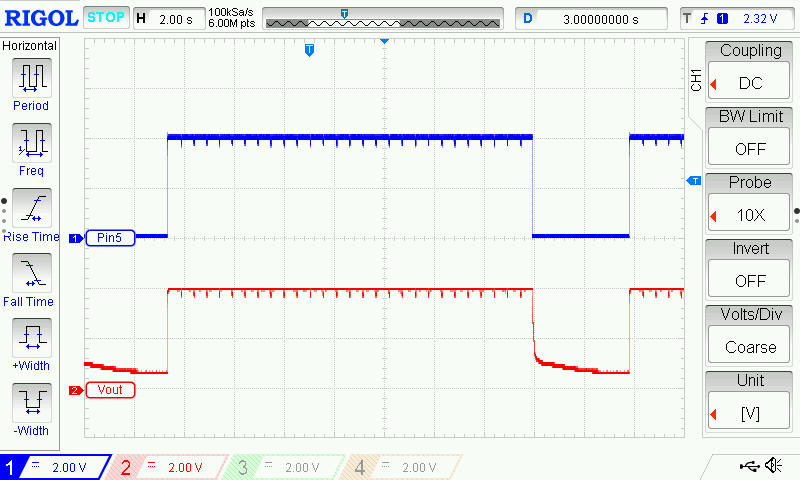Screen dimensions: 800x480
Task: Click the Vout channel label marker
Action: click(110, 390)
